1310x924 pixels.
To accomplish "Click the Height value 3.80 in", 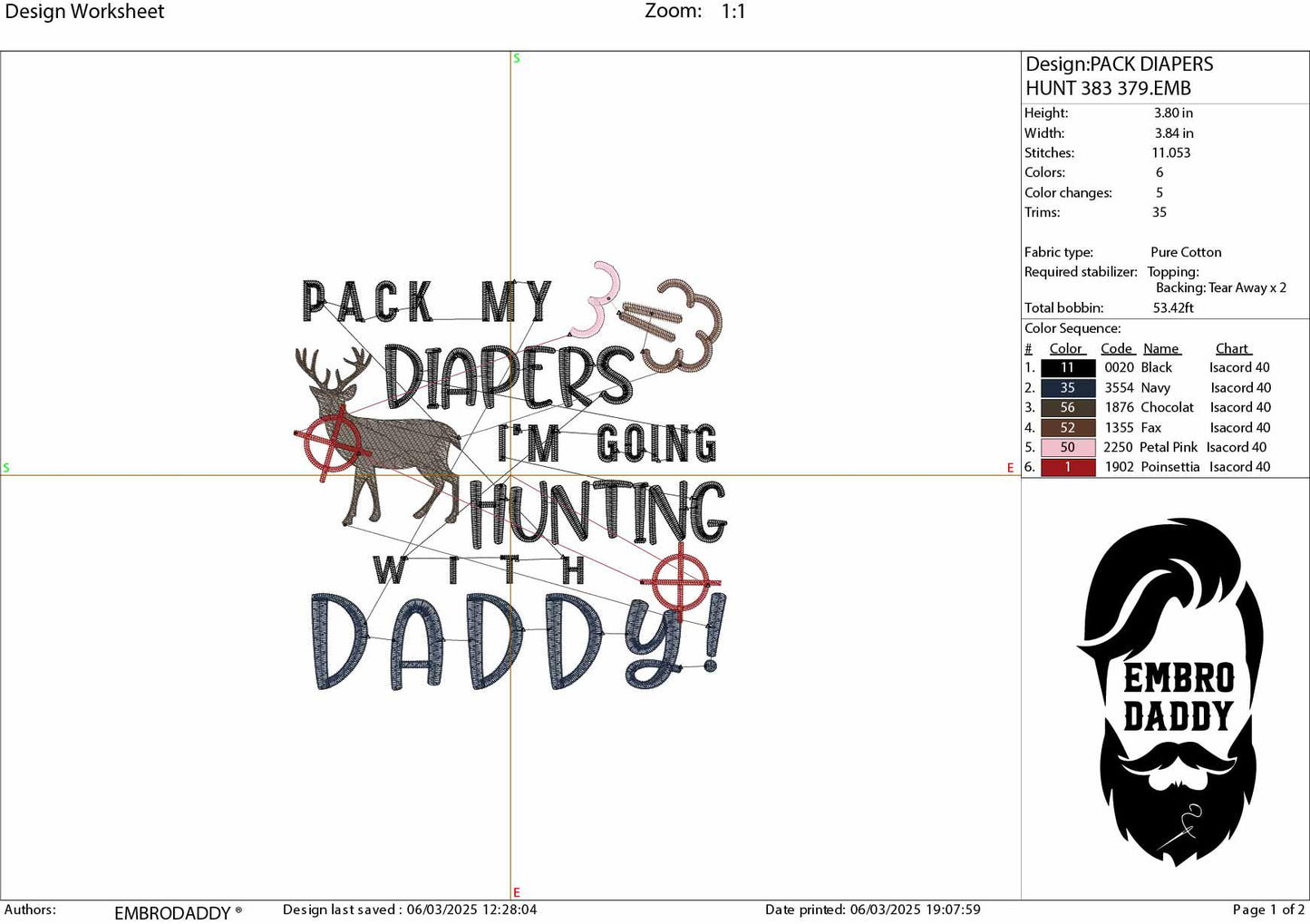I will (1173, 113).
